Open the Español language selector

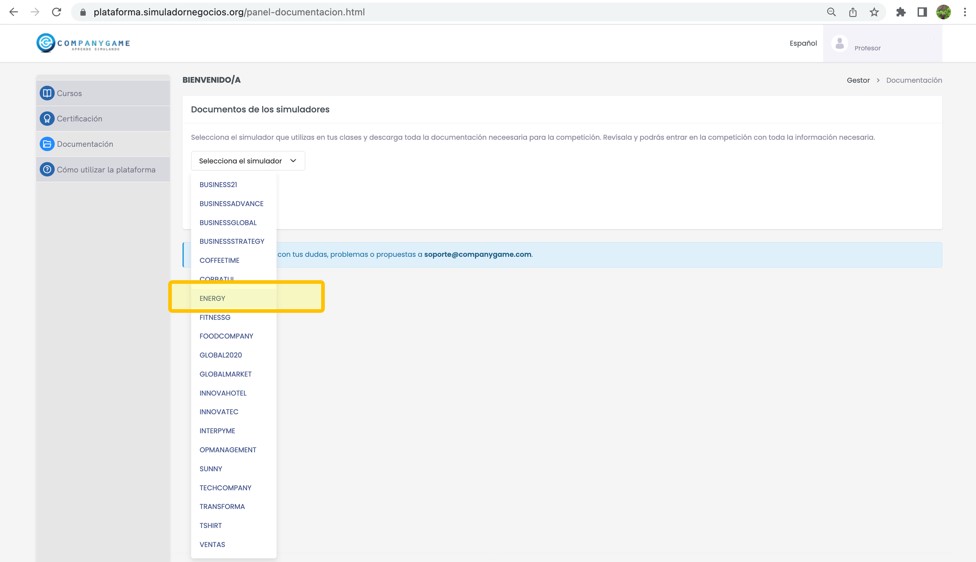[803, 44]
